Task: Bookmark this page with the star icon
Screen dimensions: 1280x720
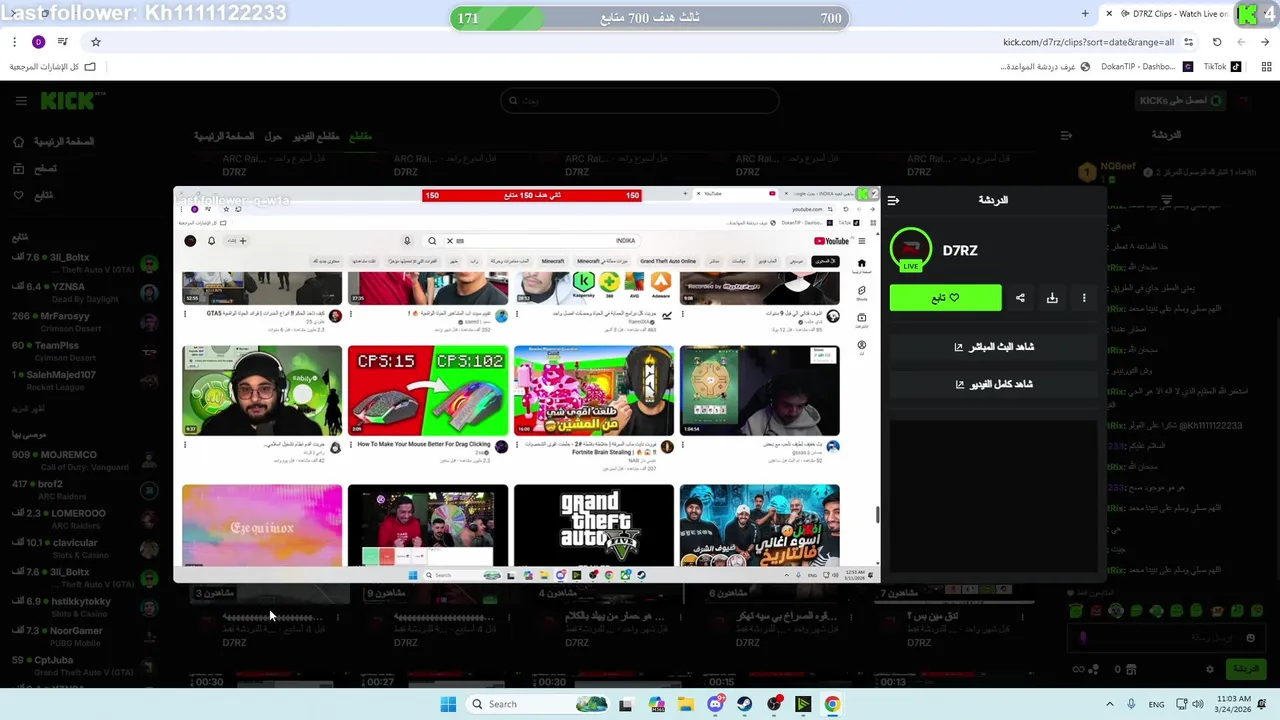Action: [x=96, y=42]
